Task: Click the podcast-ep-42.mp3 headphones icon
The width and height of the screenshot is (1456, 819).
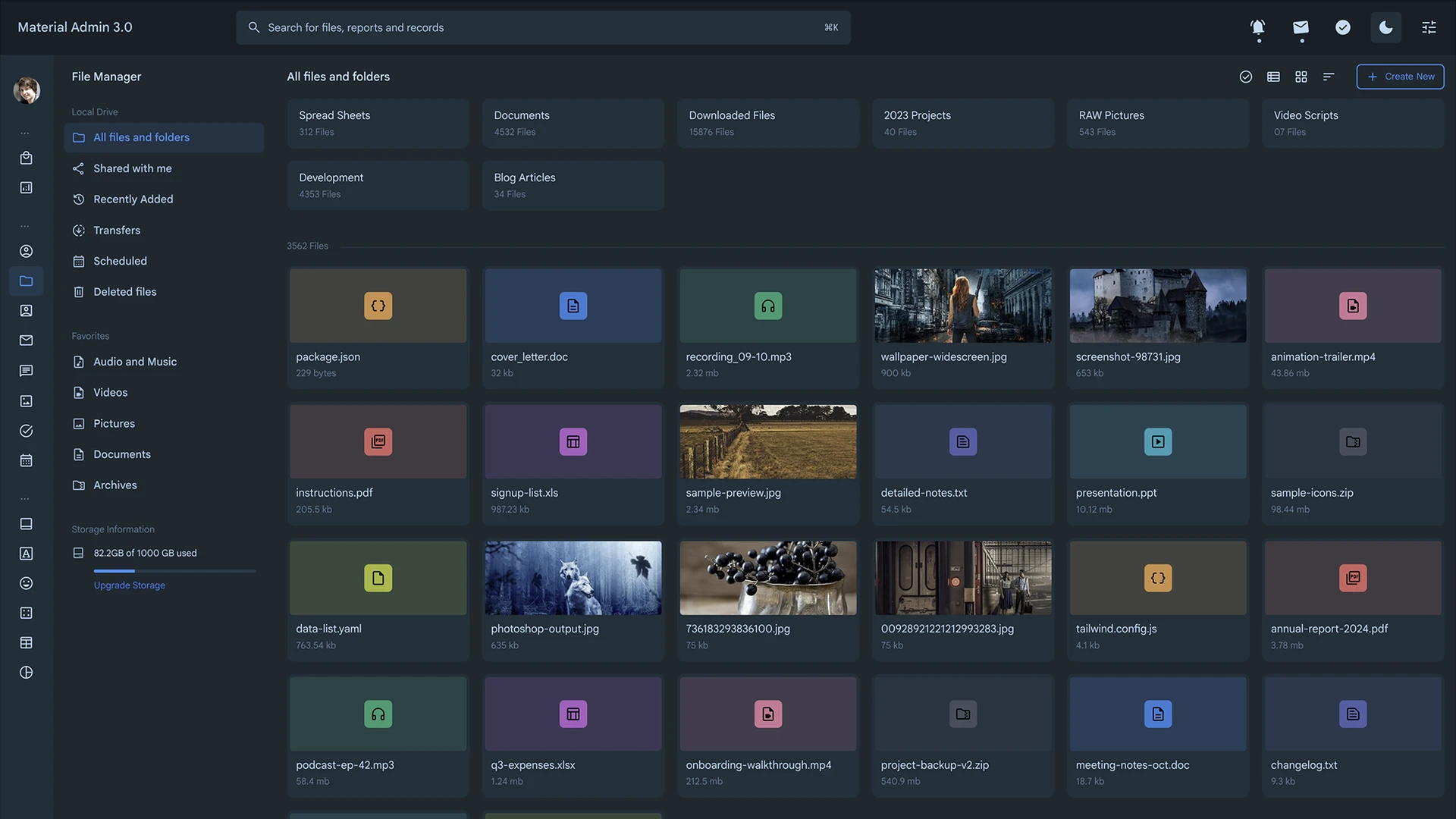Action: [378, 714]
